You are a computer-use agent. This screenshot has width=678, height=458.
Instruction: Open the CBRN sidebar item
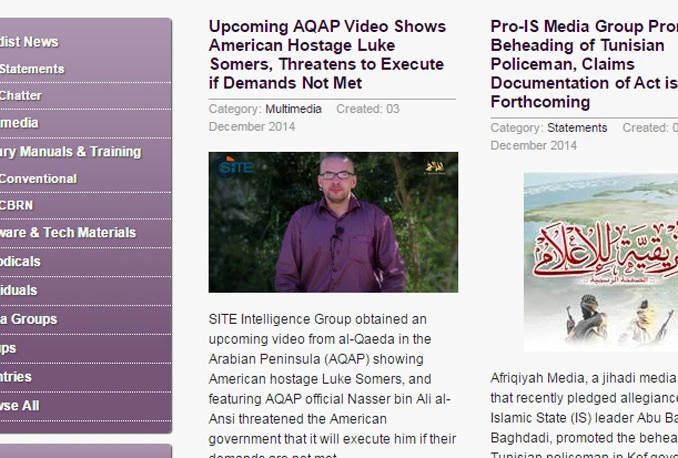(x=16, y=205)
